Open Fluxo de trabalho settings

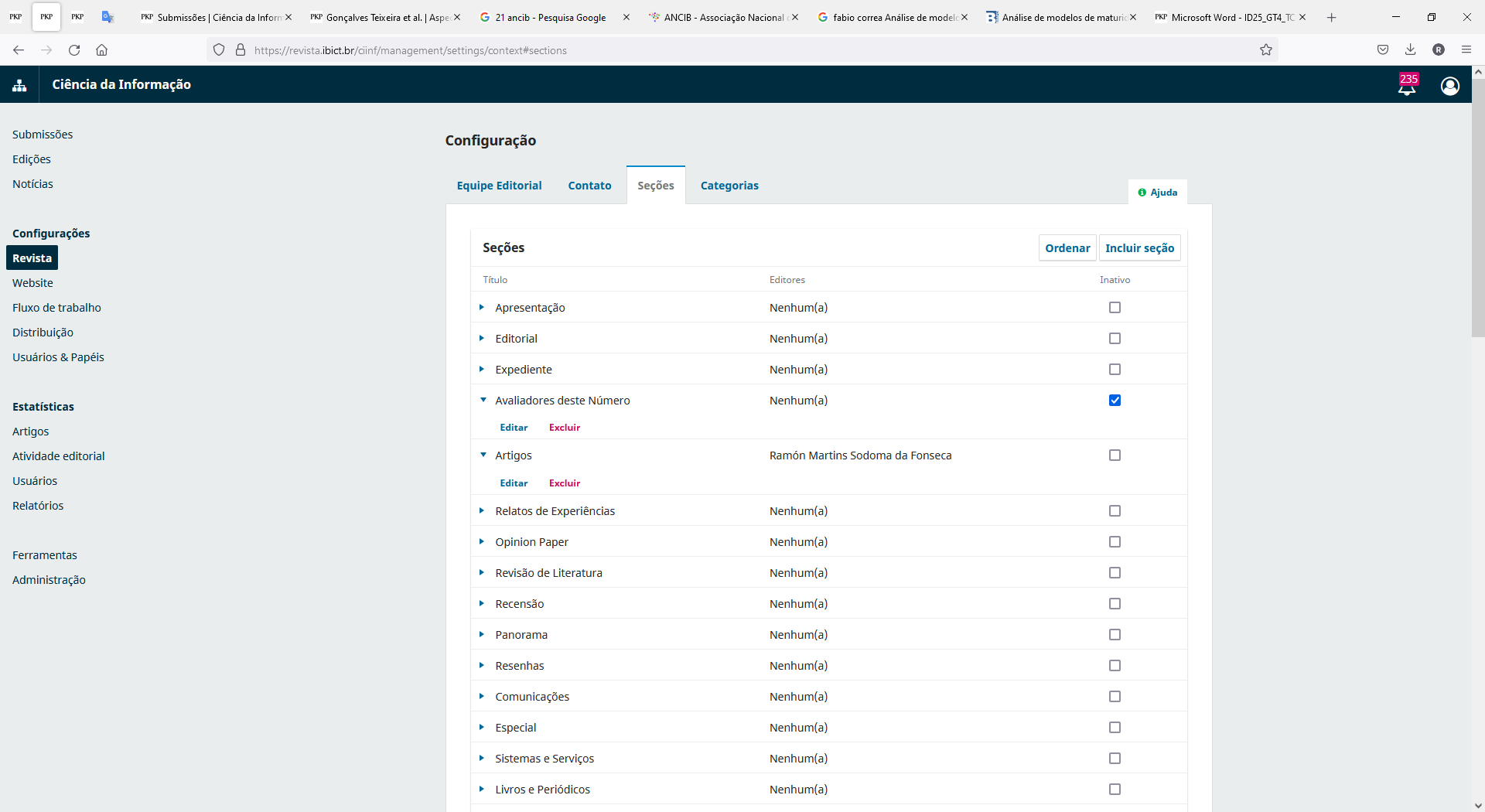click(x=56, y=308)
